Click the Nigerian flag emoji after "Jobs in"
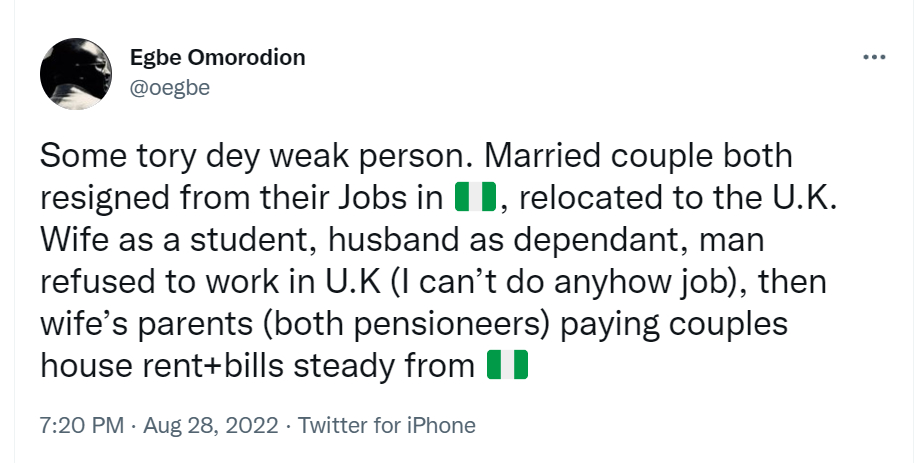Viewport: 916px width, 463px height. pos(475,197)
